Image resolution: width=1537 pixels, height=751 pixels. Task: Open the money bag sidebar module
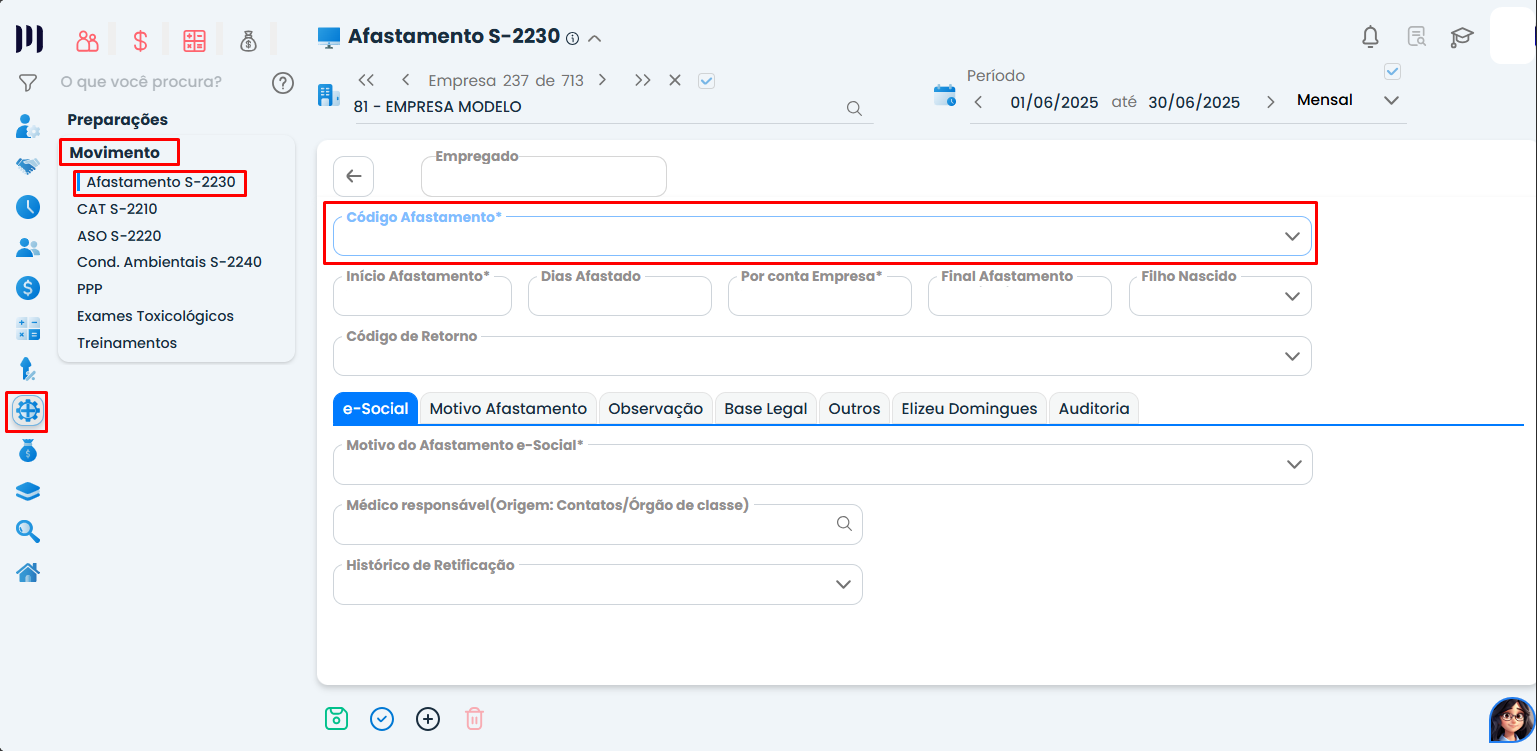28,451
